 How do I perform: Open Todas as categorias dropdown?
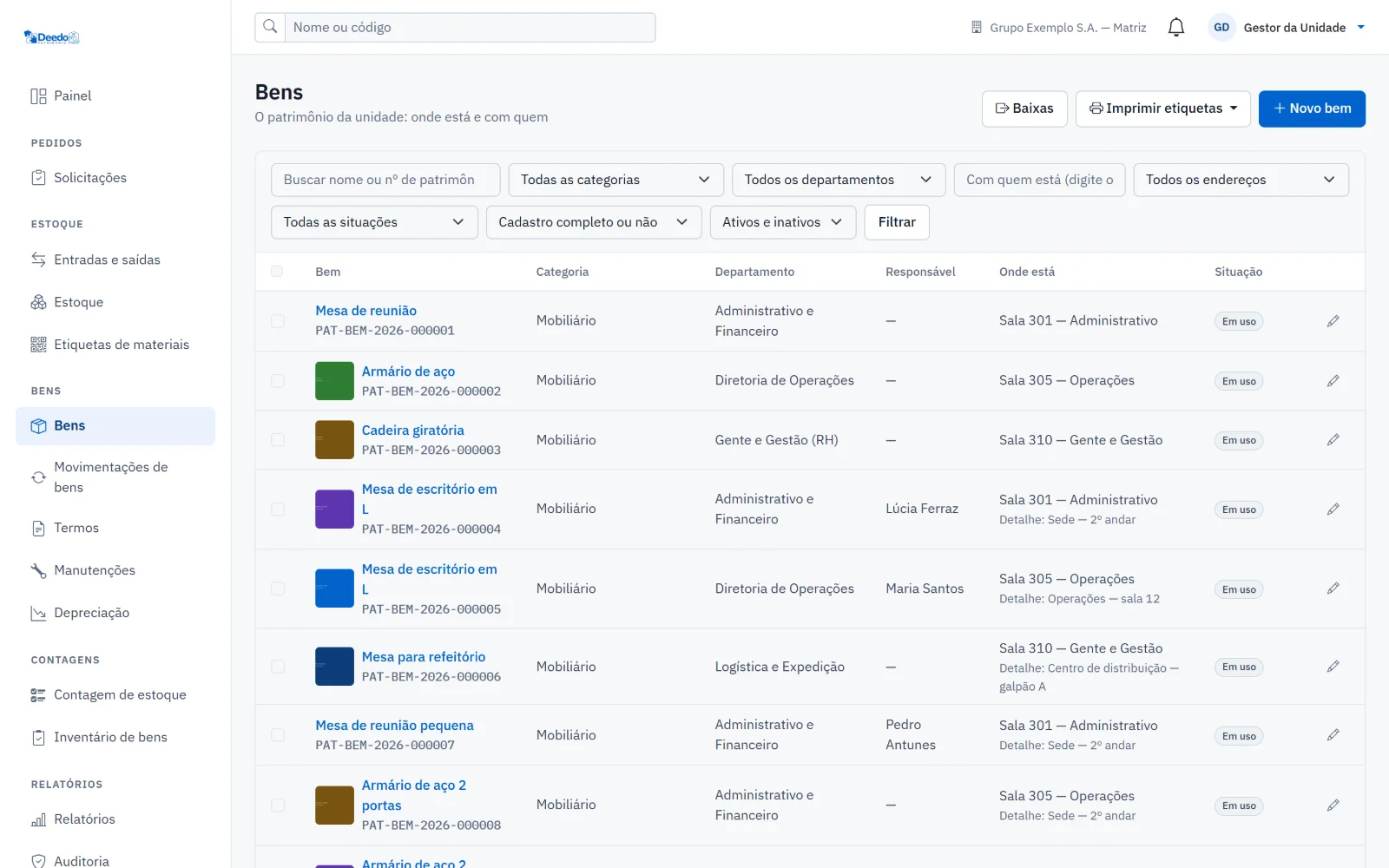(x=616, y=180)
